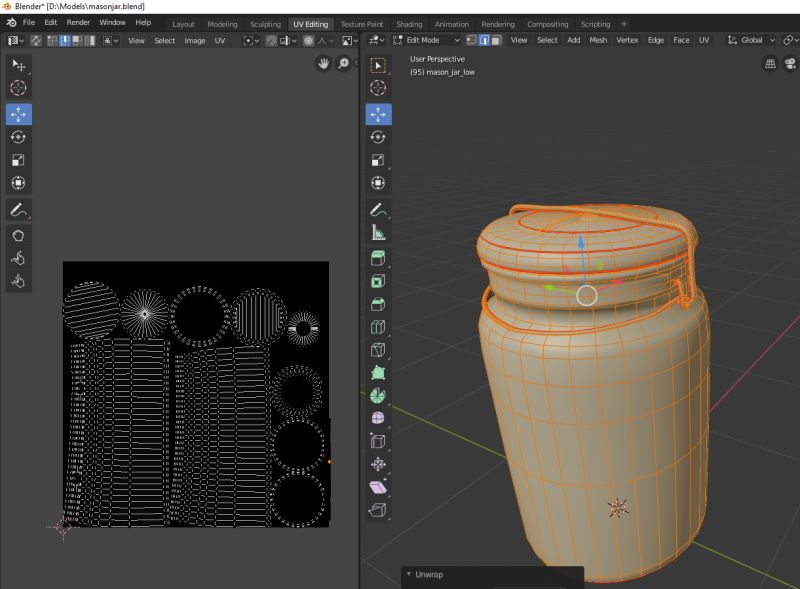
Task: Enable Vertex select mode in the viewport header
Action: click(470, 40)
